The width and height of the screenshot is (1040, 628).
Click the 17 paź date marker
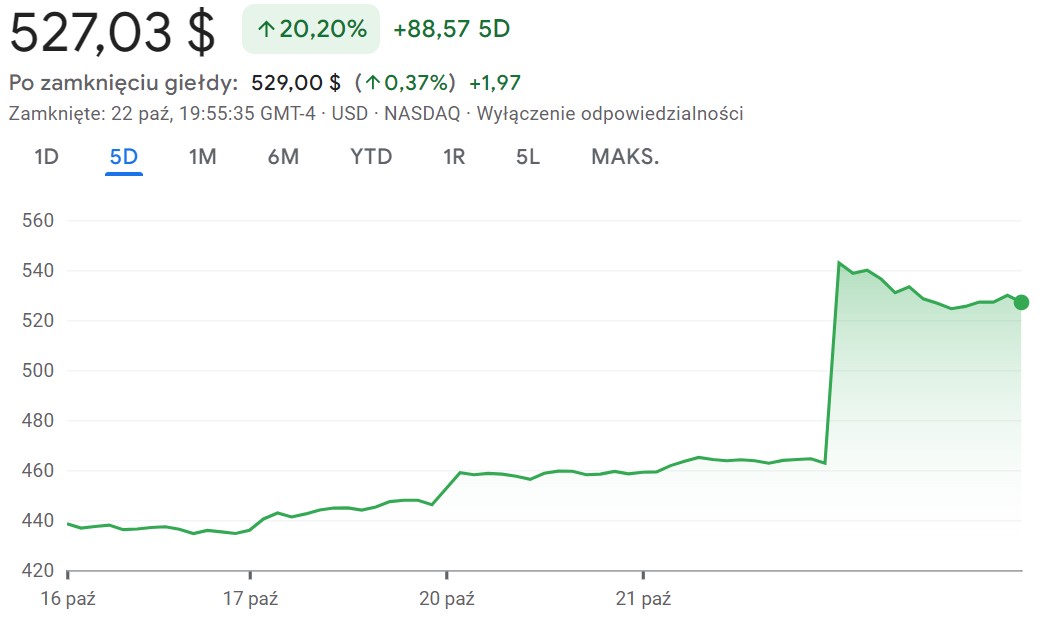tap(249, 599)
